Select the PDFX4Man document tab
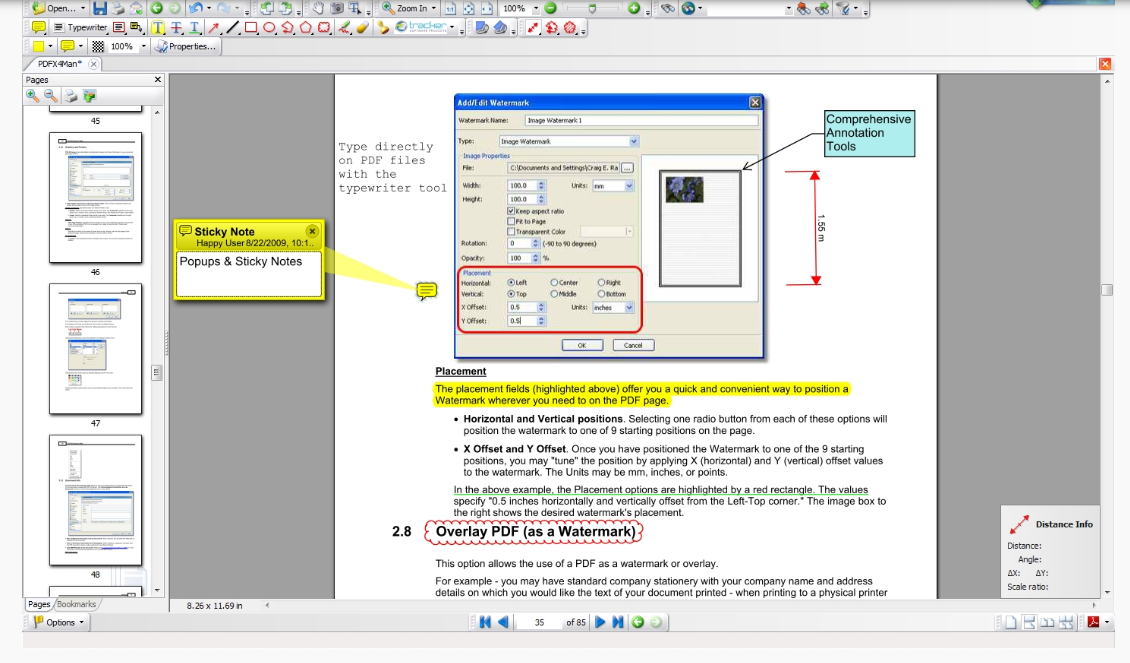 [x=59, y=63]
